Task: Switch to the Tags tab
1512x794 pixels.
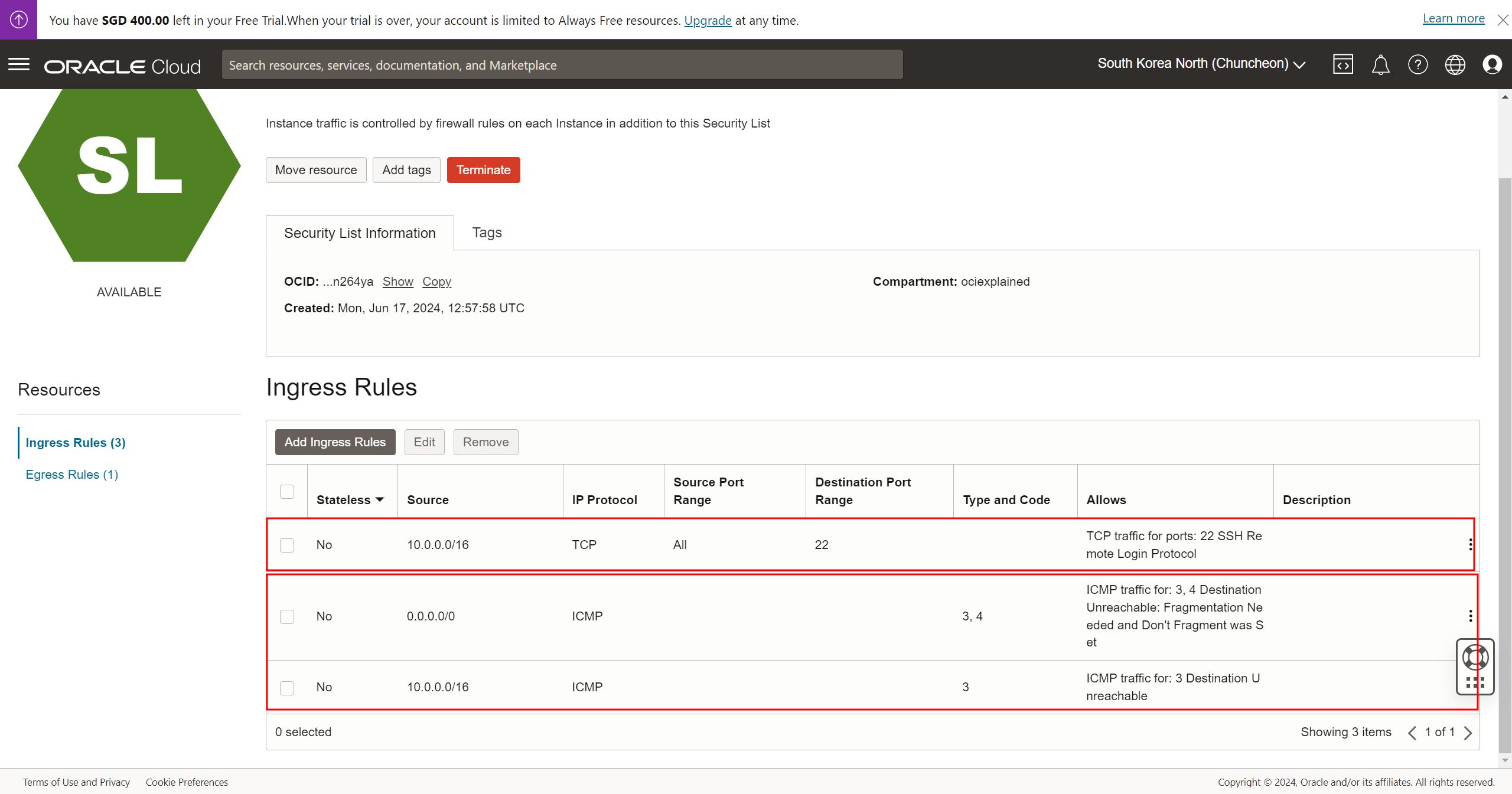Action: click(487, 233)
